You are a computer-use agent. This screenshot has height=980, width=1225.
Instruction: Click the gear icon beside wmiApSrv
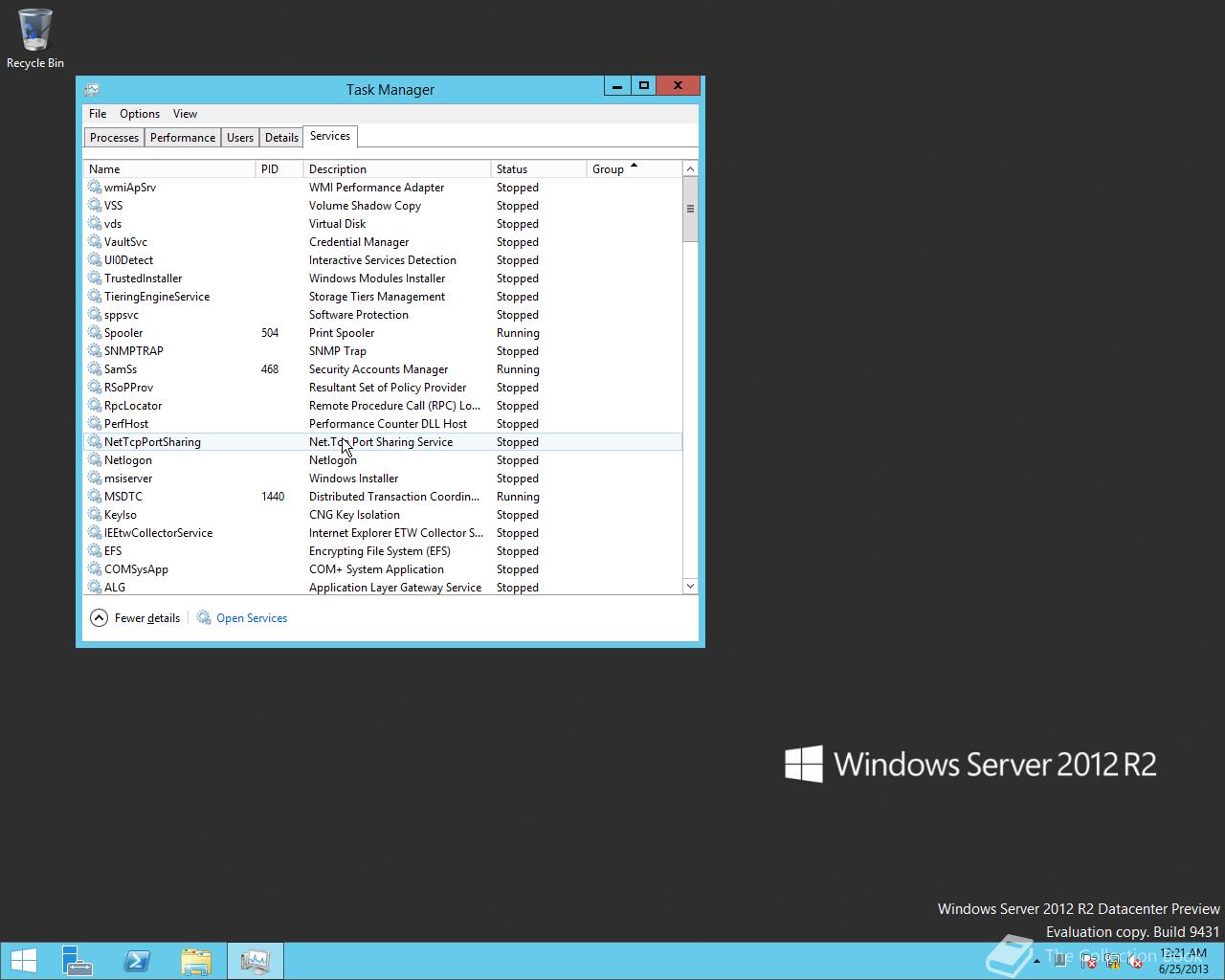click(x=95, y=188)
